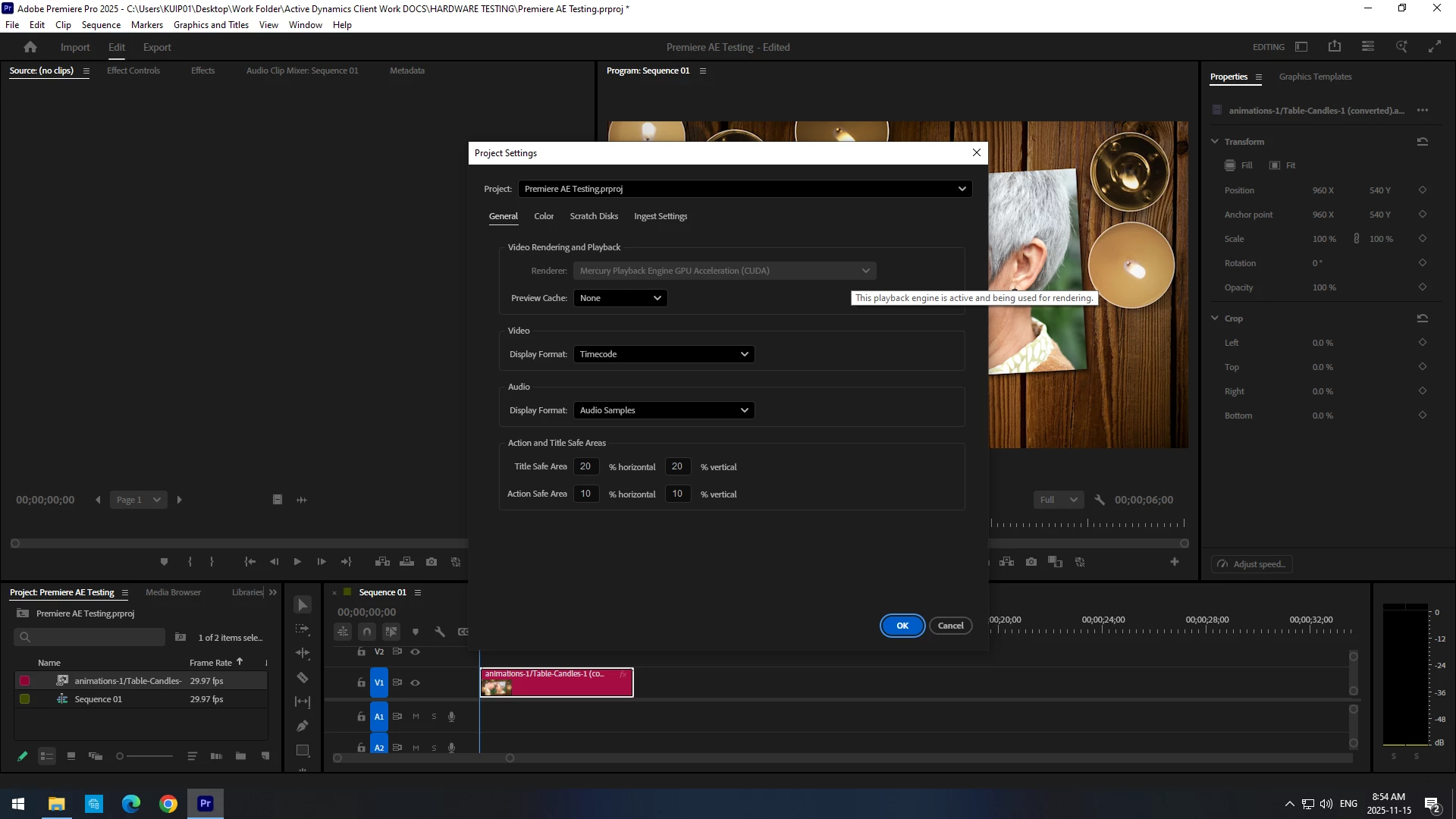Screen dimensions: 1456x819
Task: Toggle Position keyframe diamond in Properties
Action: point(1422,190)
